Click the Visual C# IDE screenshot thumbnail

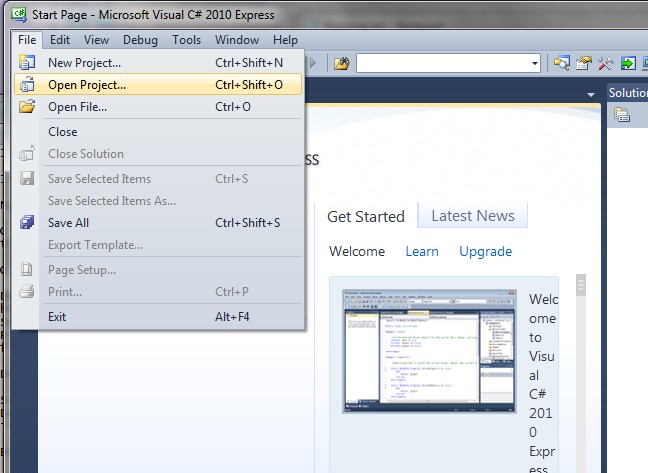pos(429,351)
